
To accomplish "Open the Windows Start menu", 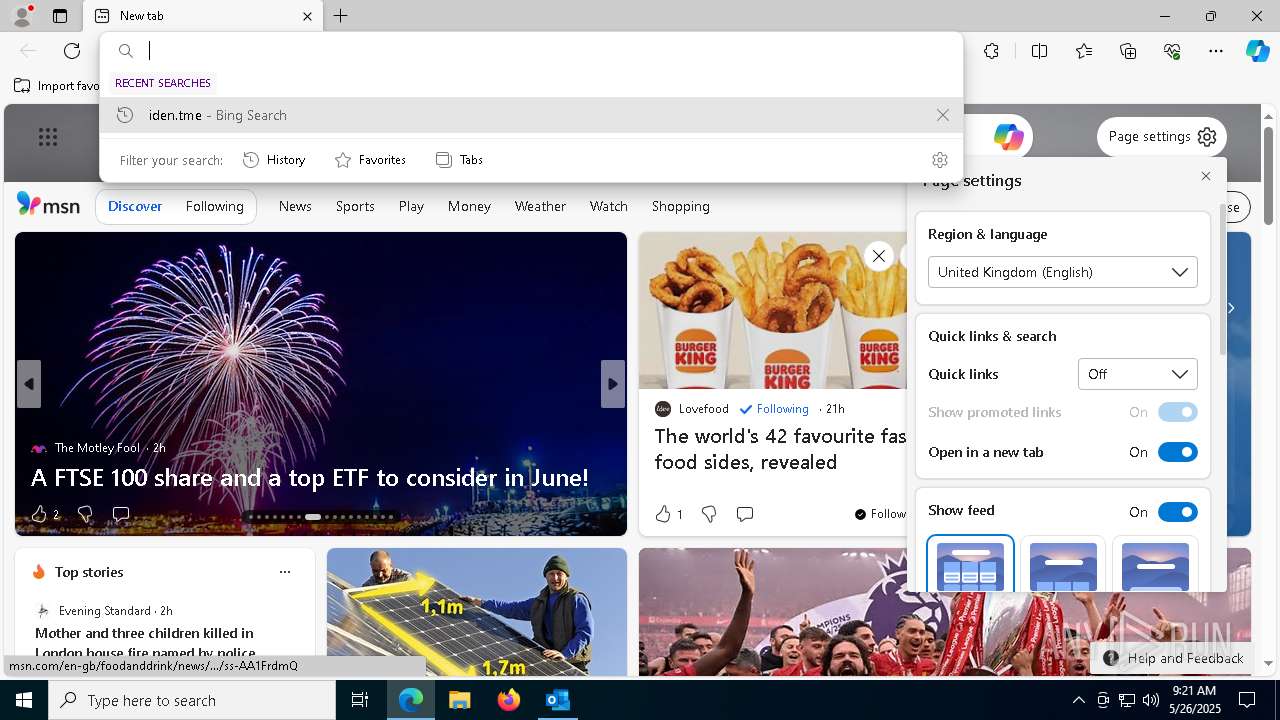I will tap(24, 700).
